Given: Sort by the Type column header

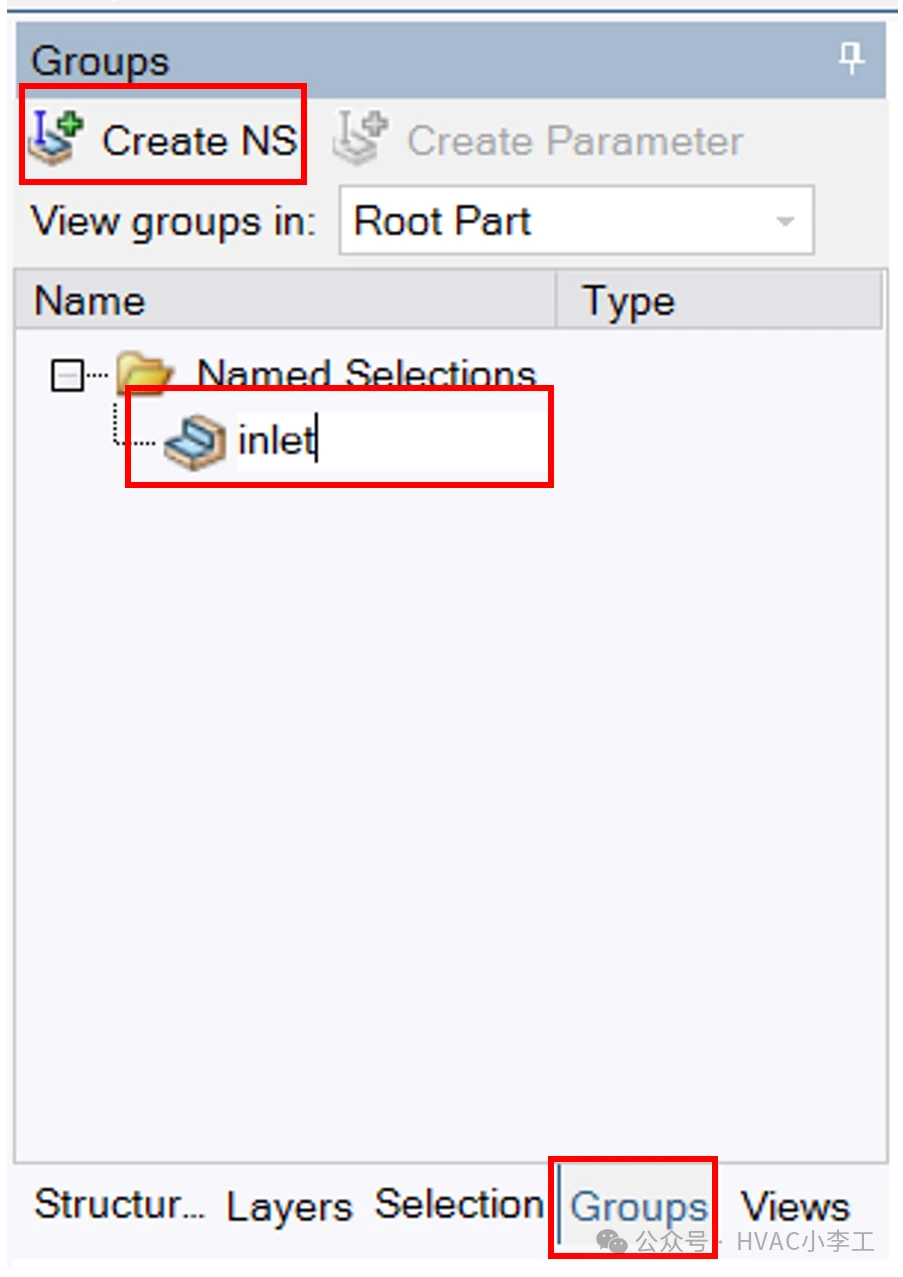Looking at the screenshot, I should (x=719, y=300).
